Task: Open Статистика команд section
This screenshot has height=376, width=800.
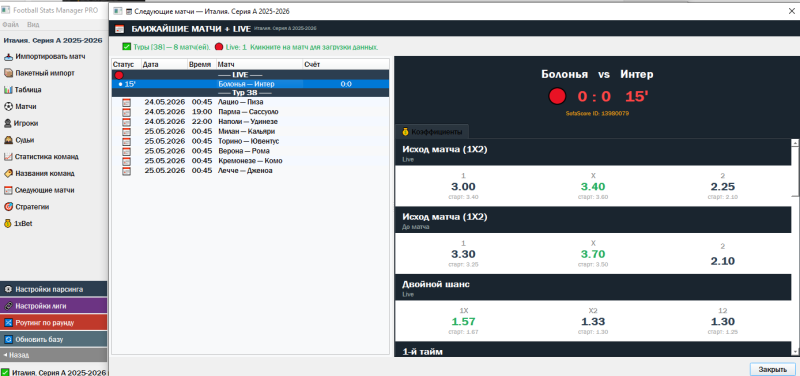Action: point(47,157)
